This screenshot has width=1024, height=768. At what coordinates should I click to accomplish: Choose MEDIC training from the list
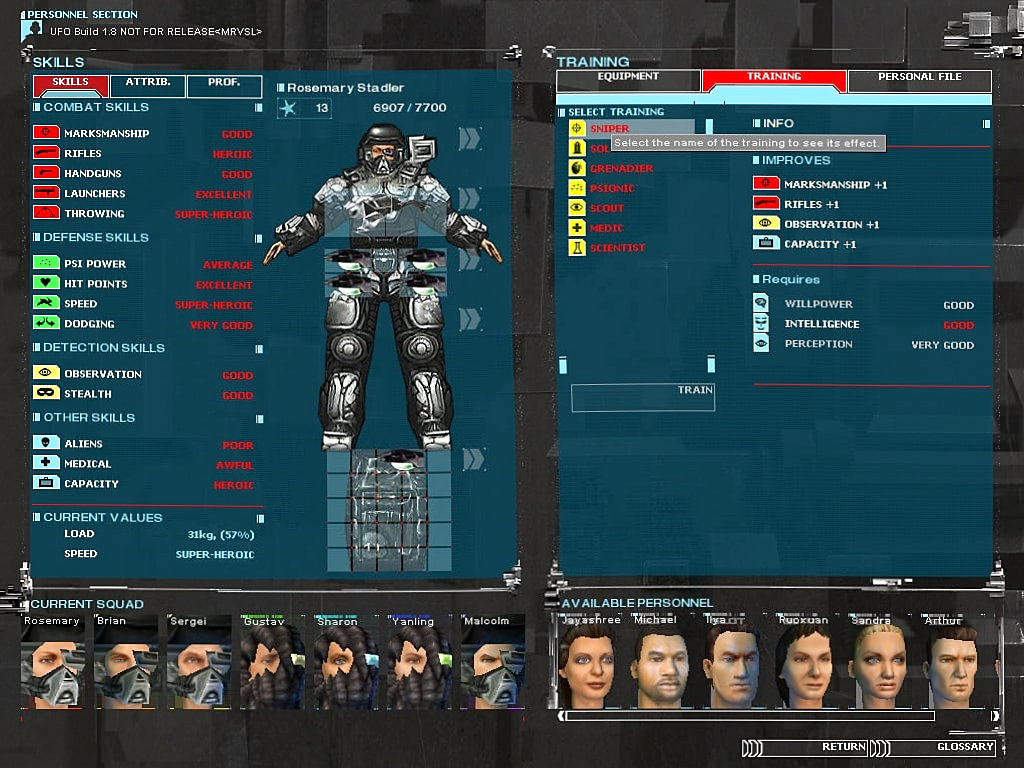[x=606, y=229]
